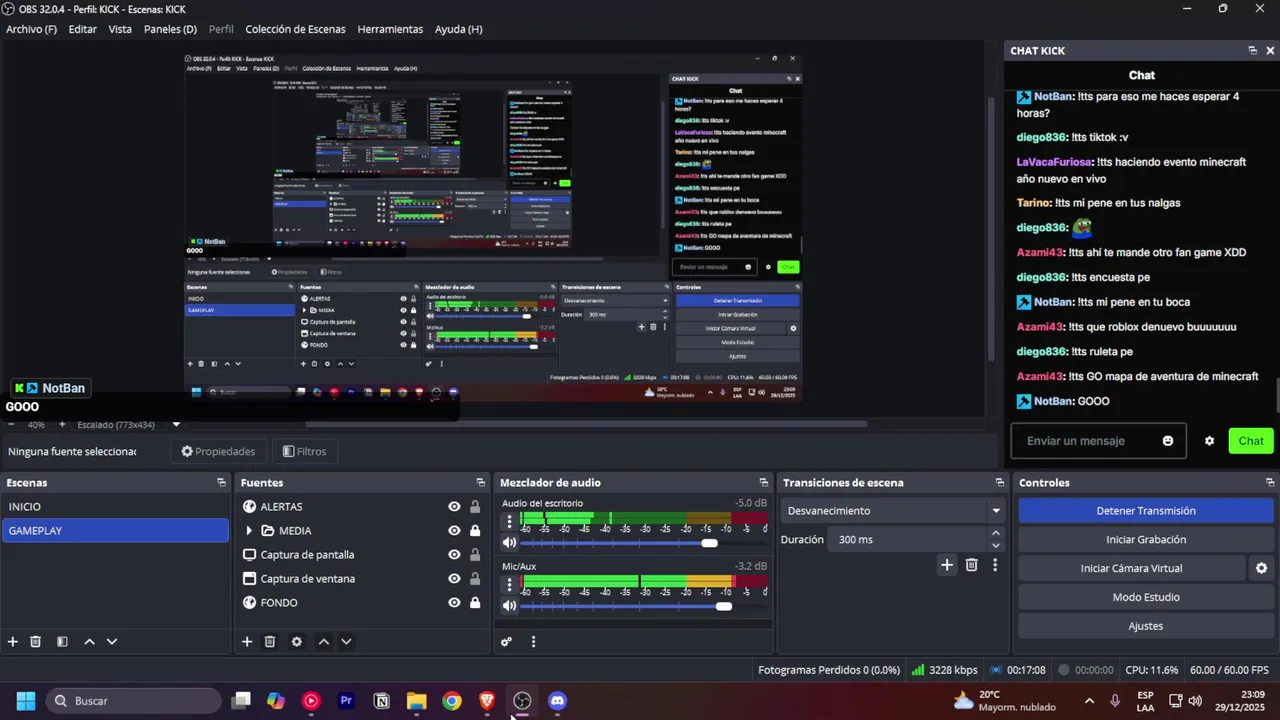
Task: Open Modo Estudio
Action: click(1146, 597)
